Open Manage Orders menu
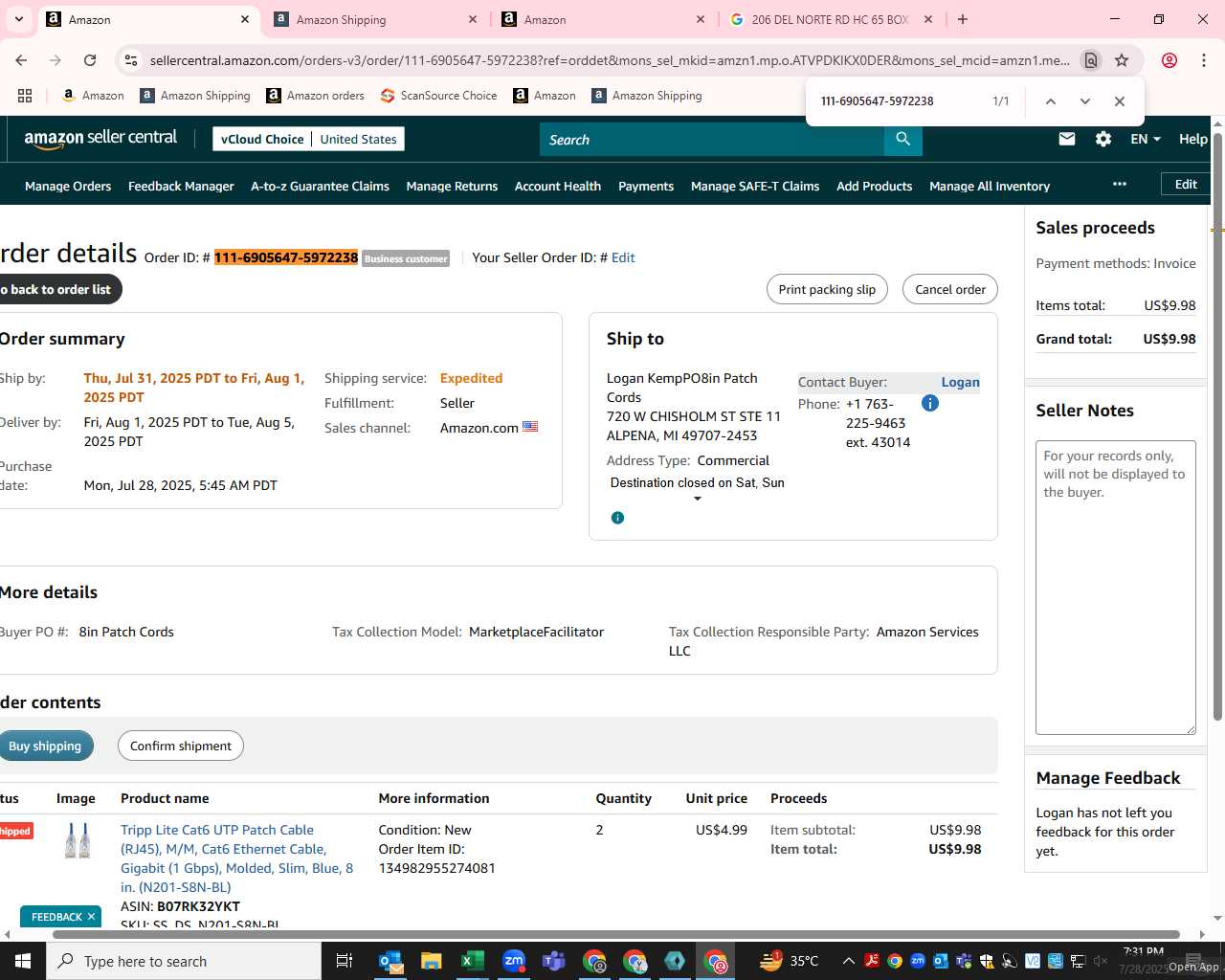Screen dimensions: 1225x980 (x=68, y=186)
